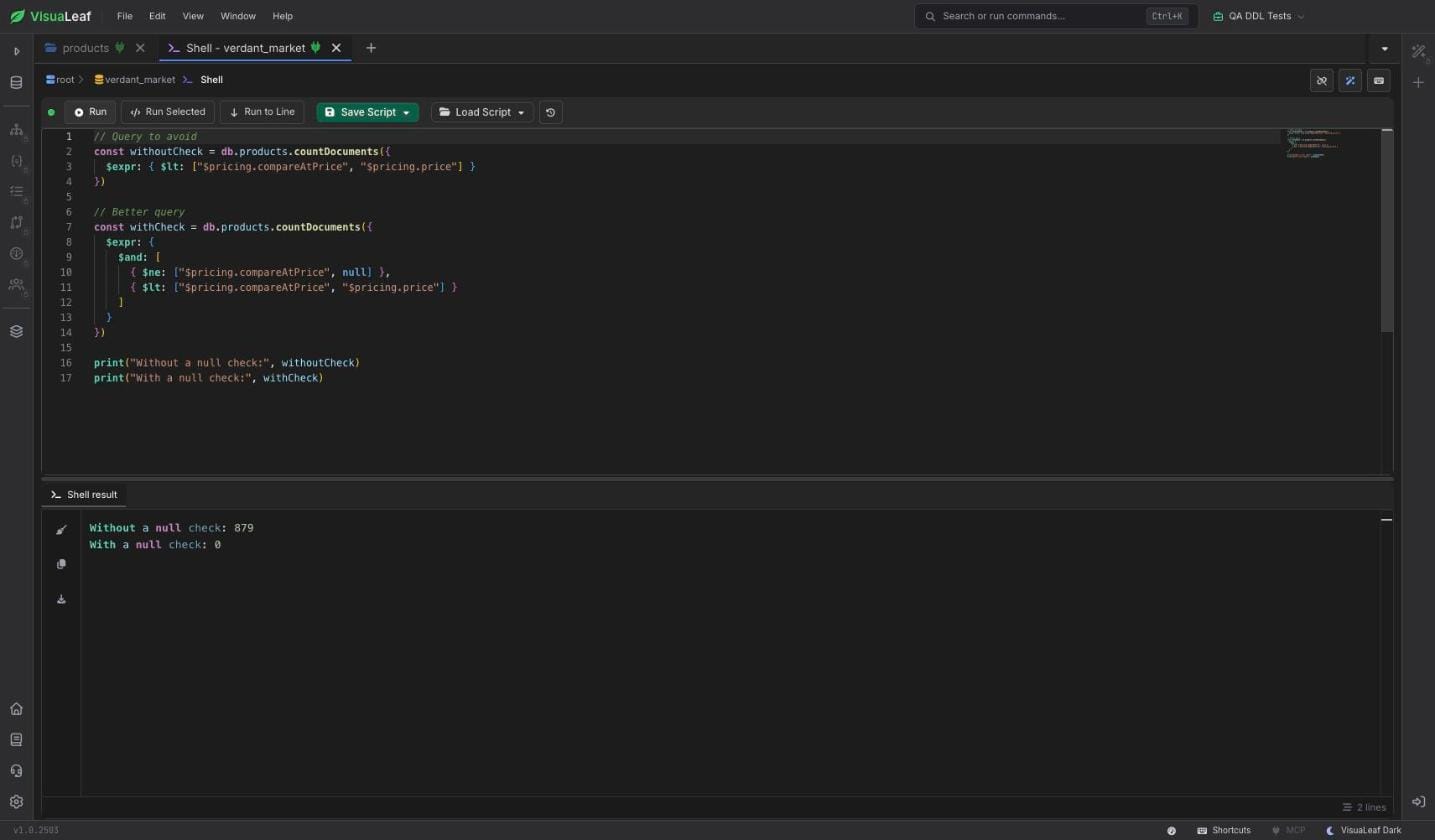The width and height of the screenshot is (1435, 840).
Task: Copy the shell result output
Action: (x=61, y=564)
